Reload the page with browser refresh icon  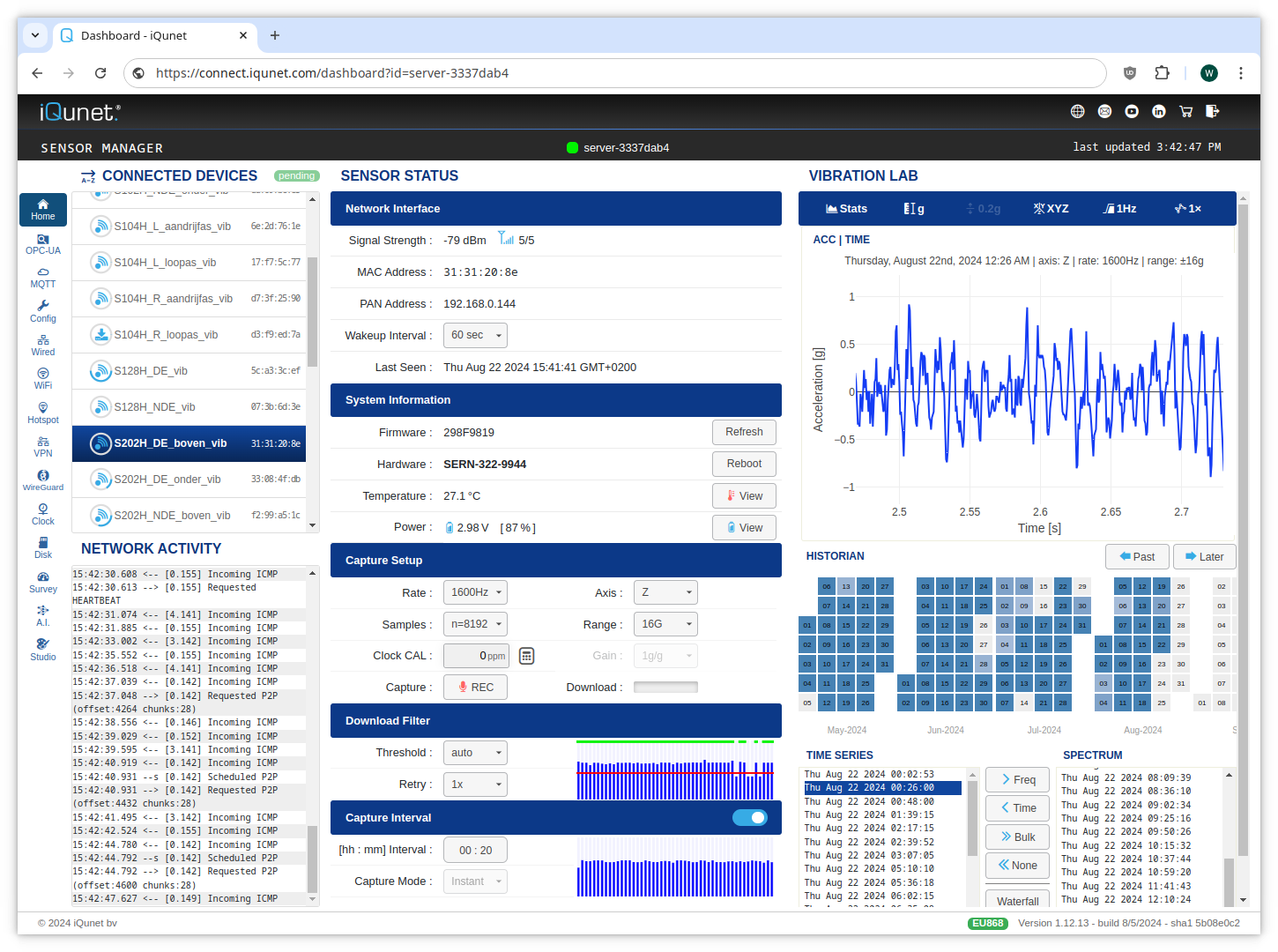point(100,73)
